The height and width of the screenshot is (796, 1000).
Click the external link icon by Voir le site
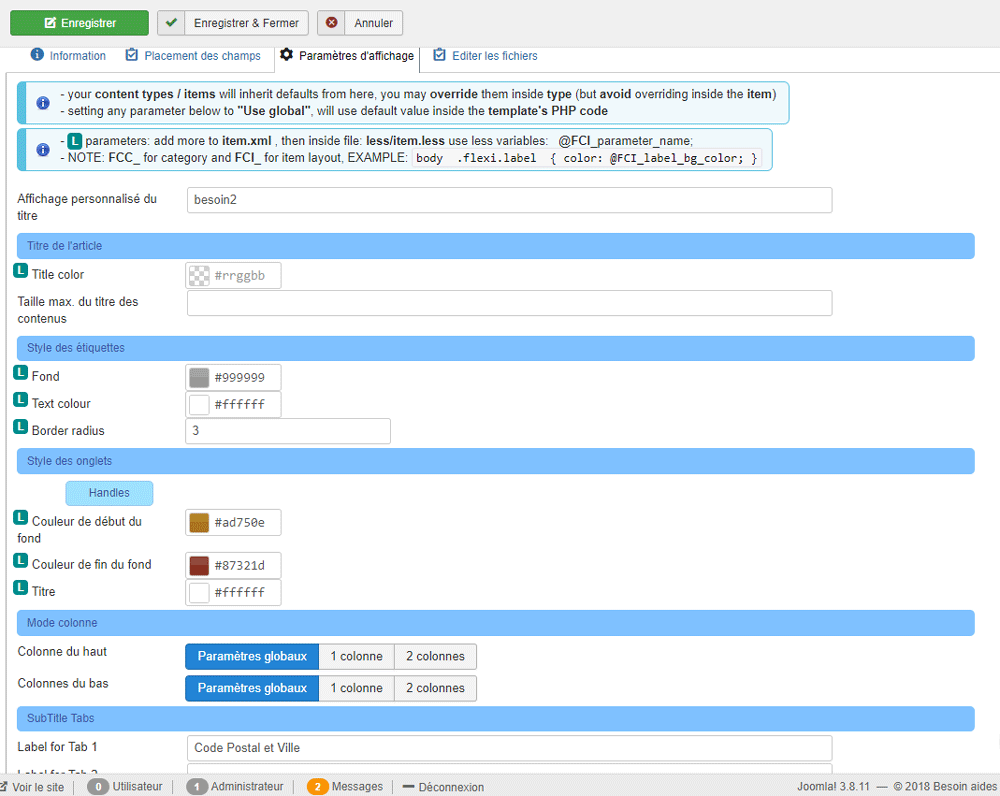coord(4,786)
